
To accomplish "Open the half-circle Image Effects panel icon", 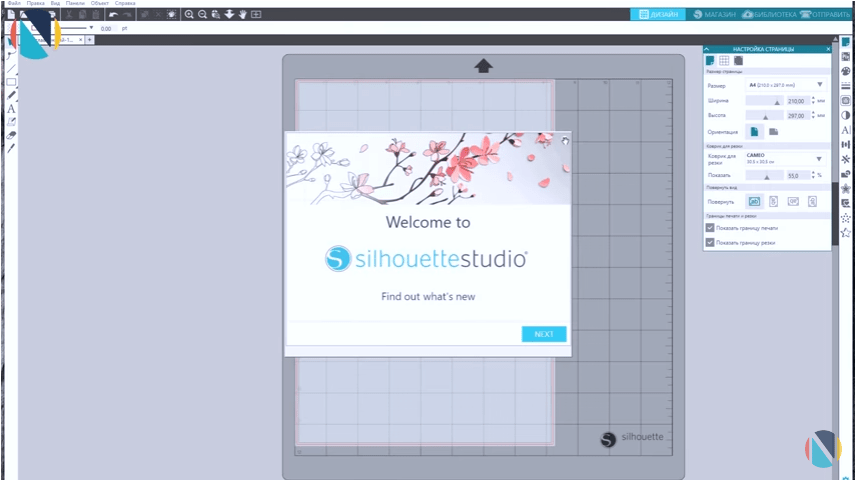I will (x=846, y=115).
